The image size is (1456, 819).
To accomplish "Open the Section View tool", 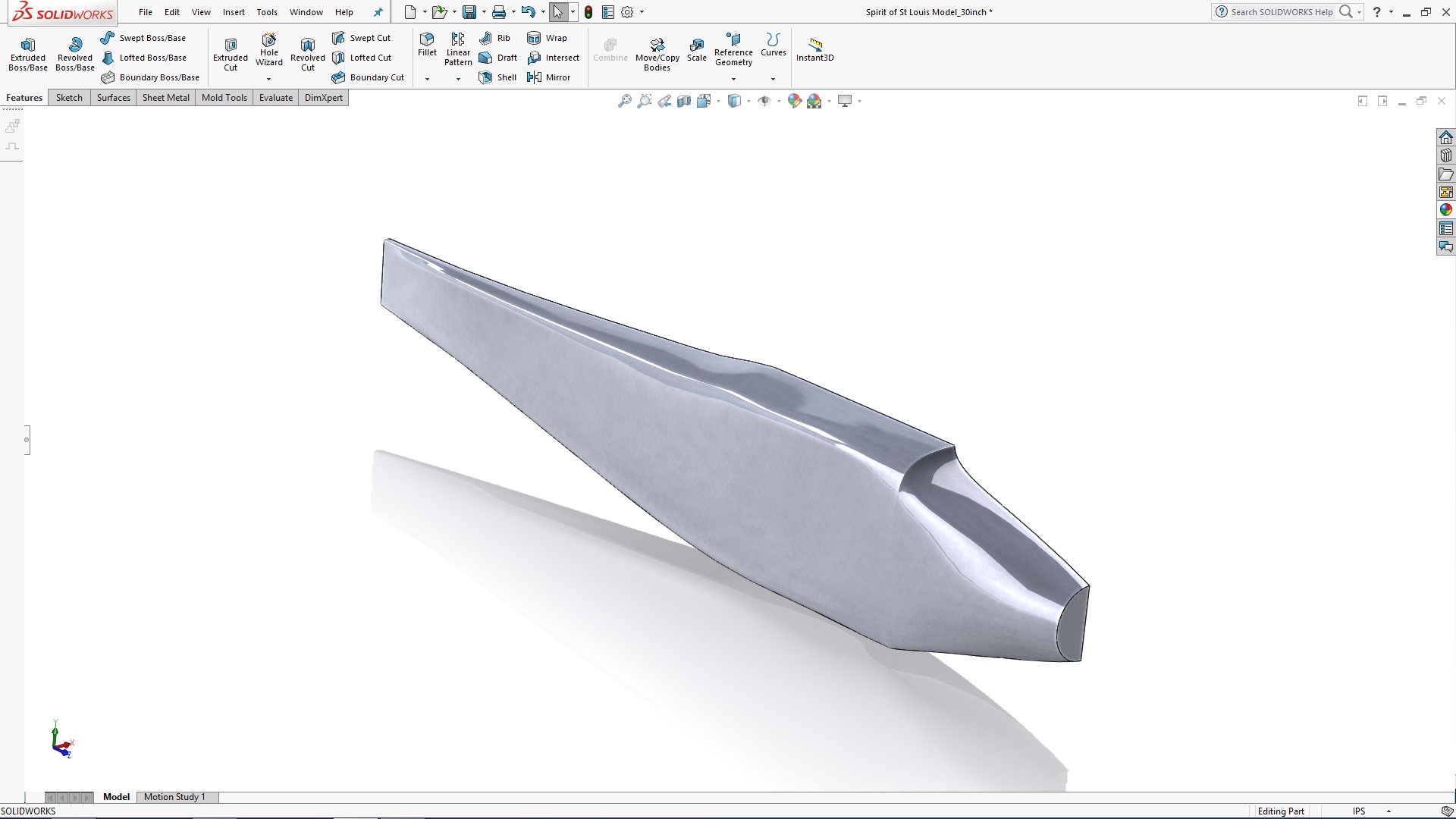I will pos(683,100).
